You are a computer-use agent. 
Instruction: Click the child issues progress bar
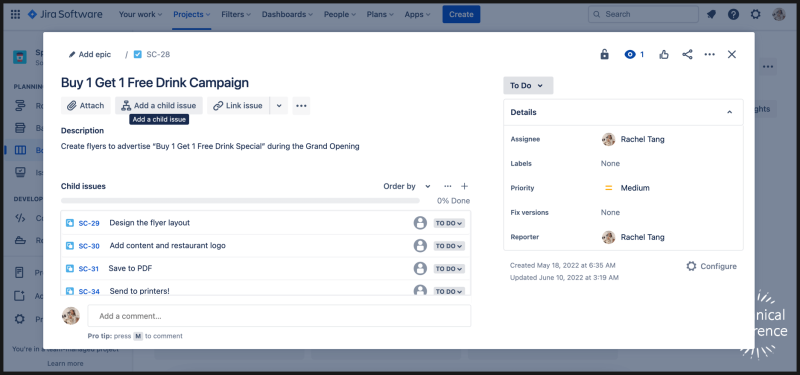tap(240, 201)
